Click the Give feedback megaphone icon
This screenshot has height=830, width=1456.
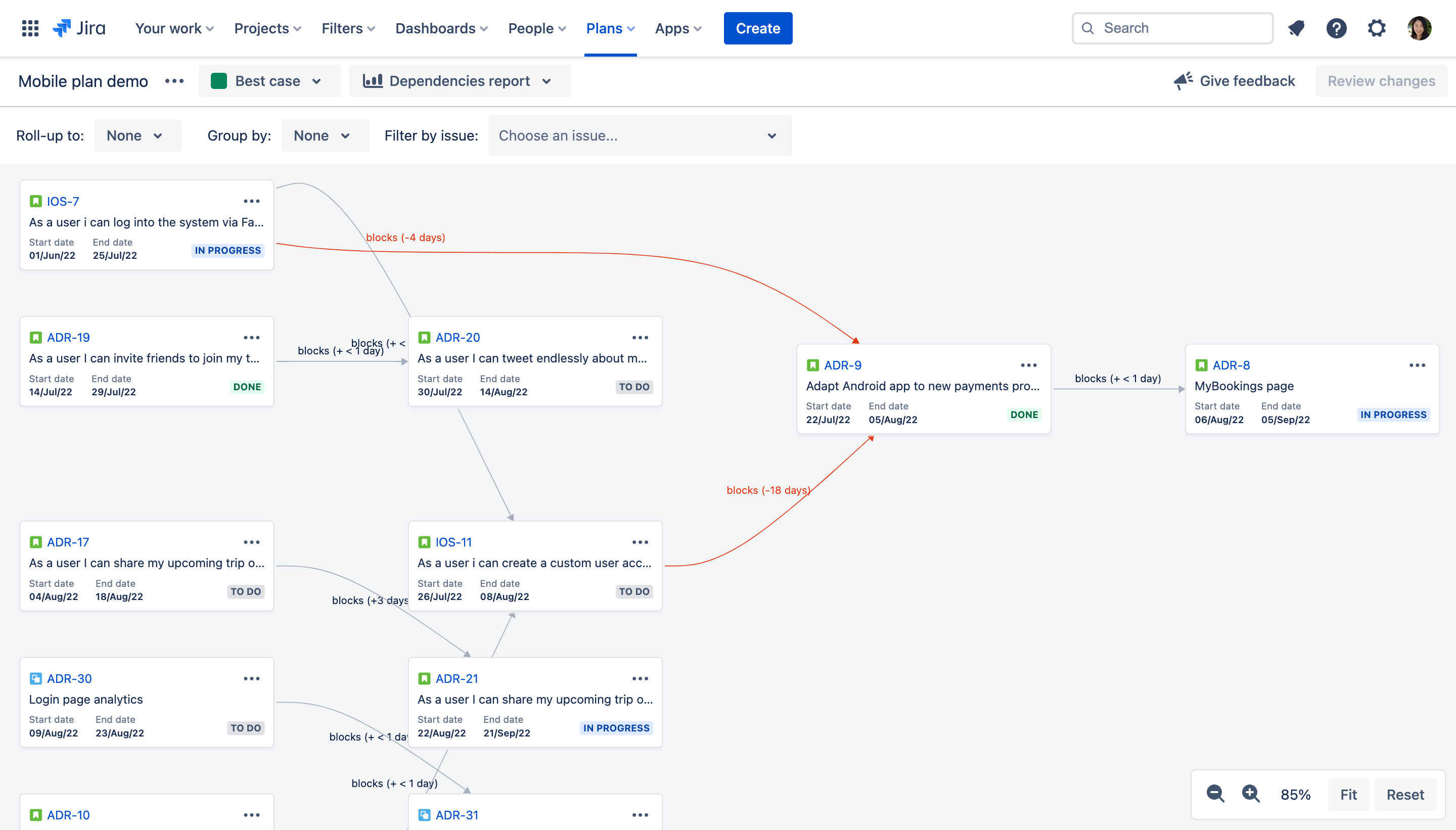[x=1184, y=81]
